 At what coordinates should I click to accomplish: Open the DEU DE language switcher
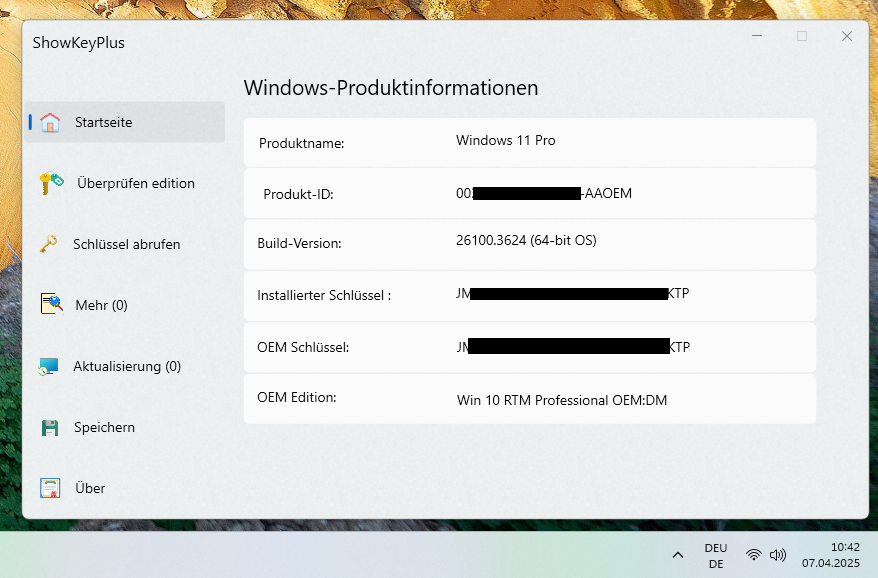coord(716,556)
